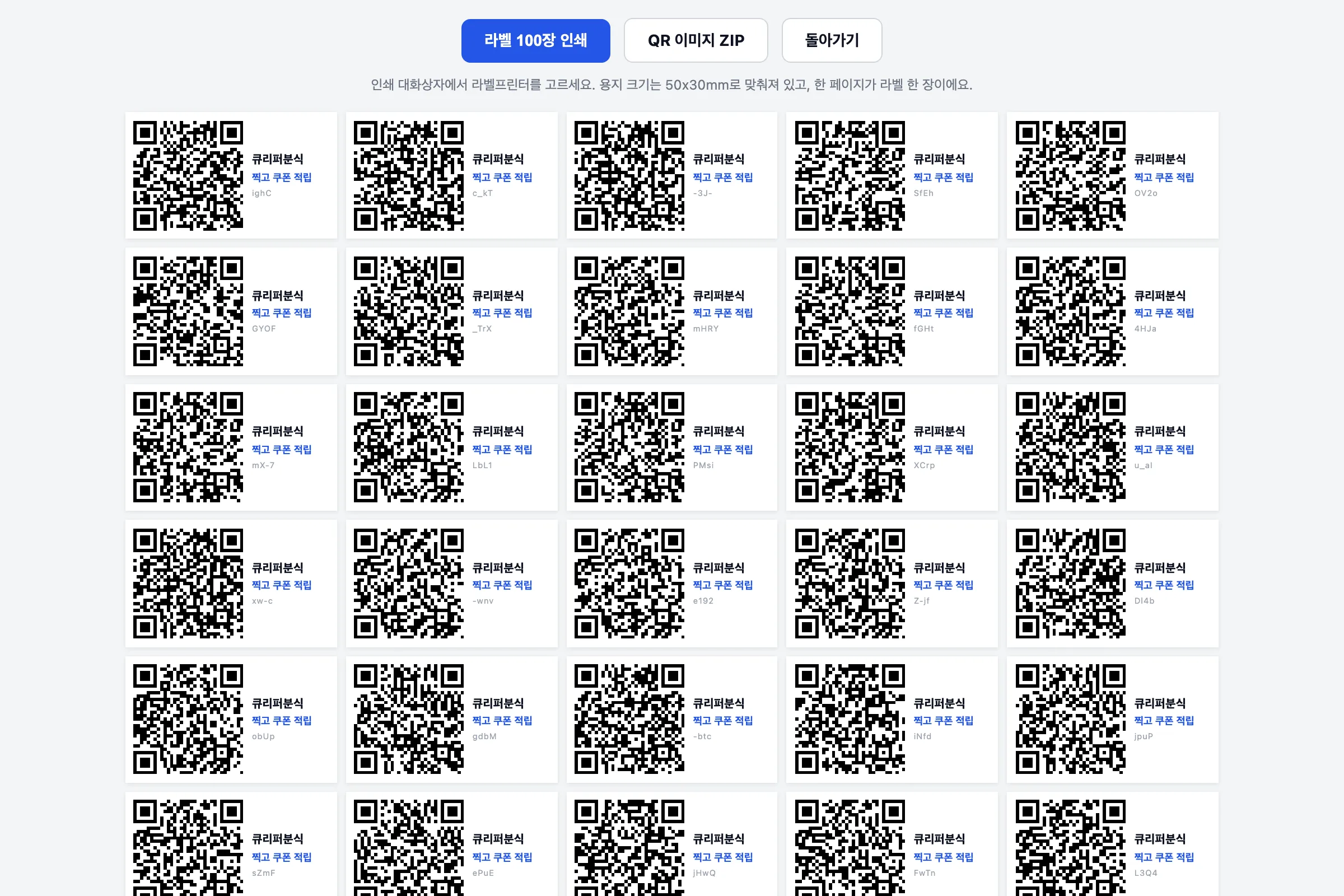Choose the QR code labeled gdbM

pyautogui.click(x=409, y=720)
